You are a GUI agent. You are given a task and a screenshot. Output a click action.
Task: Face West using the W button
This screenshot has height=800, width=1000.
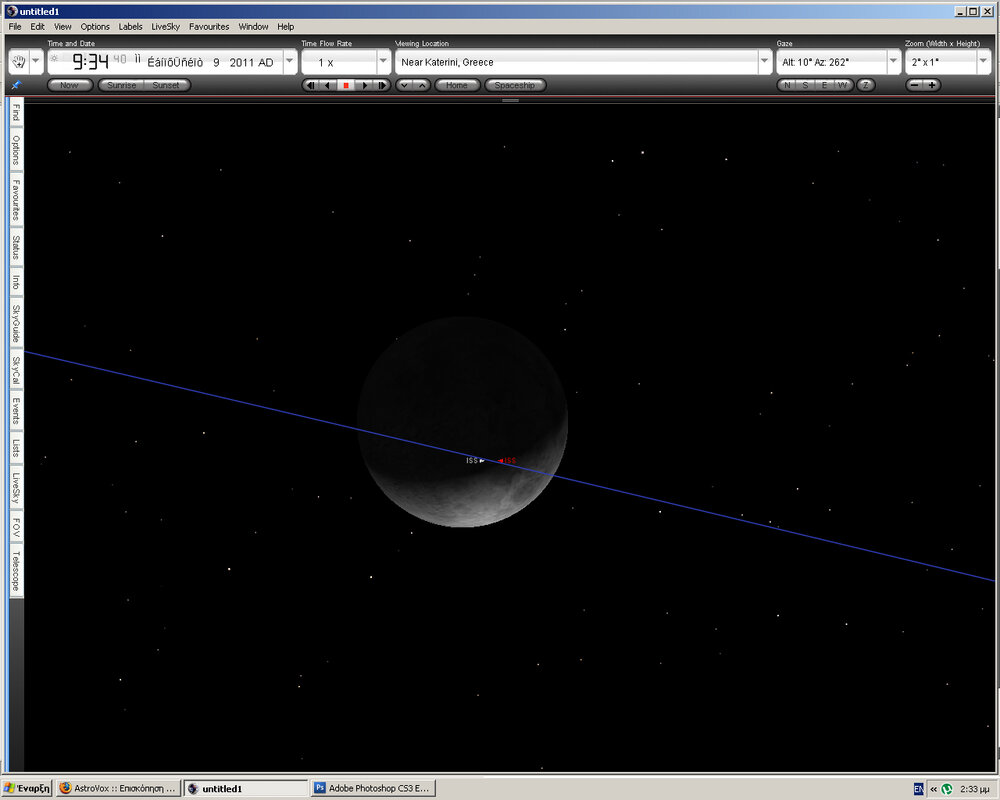842,85
